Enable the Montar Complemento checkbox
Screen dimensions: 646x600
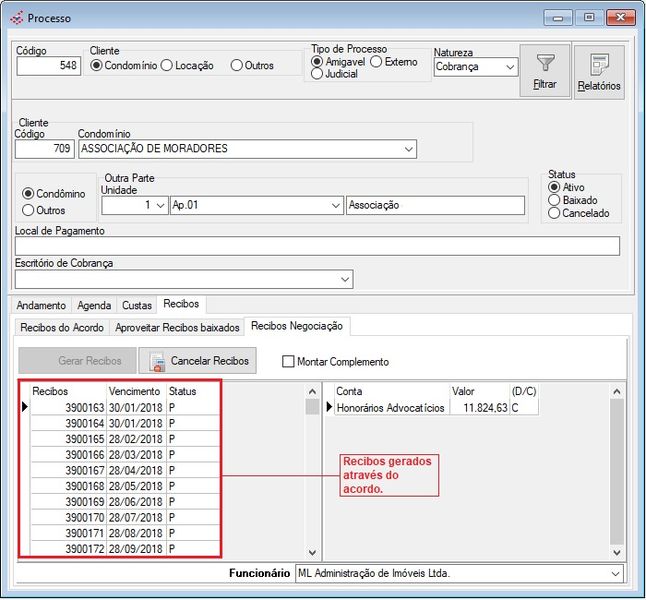(289, 362)
